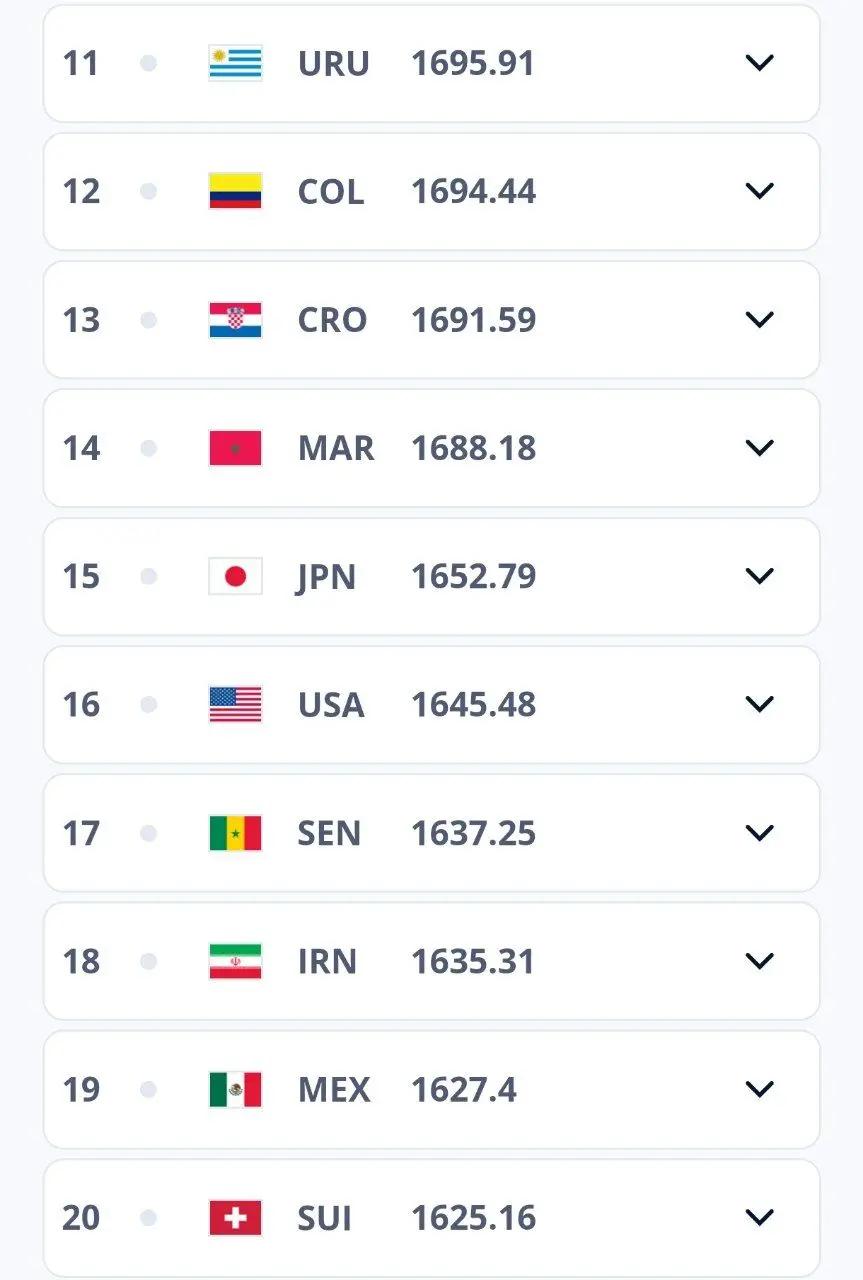Show USA details via chevron arrow
863x1280 pixels.
760,704
